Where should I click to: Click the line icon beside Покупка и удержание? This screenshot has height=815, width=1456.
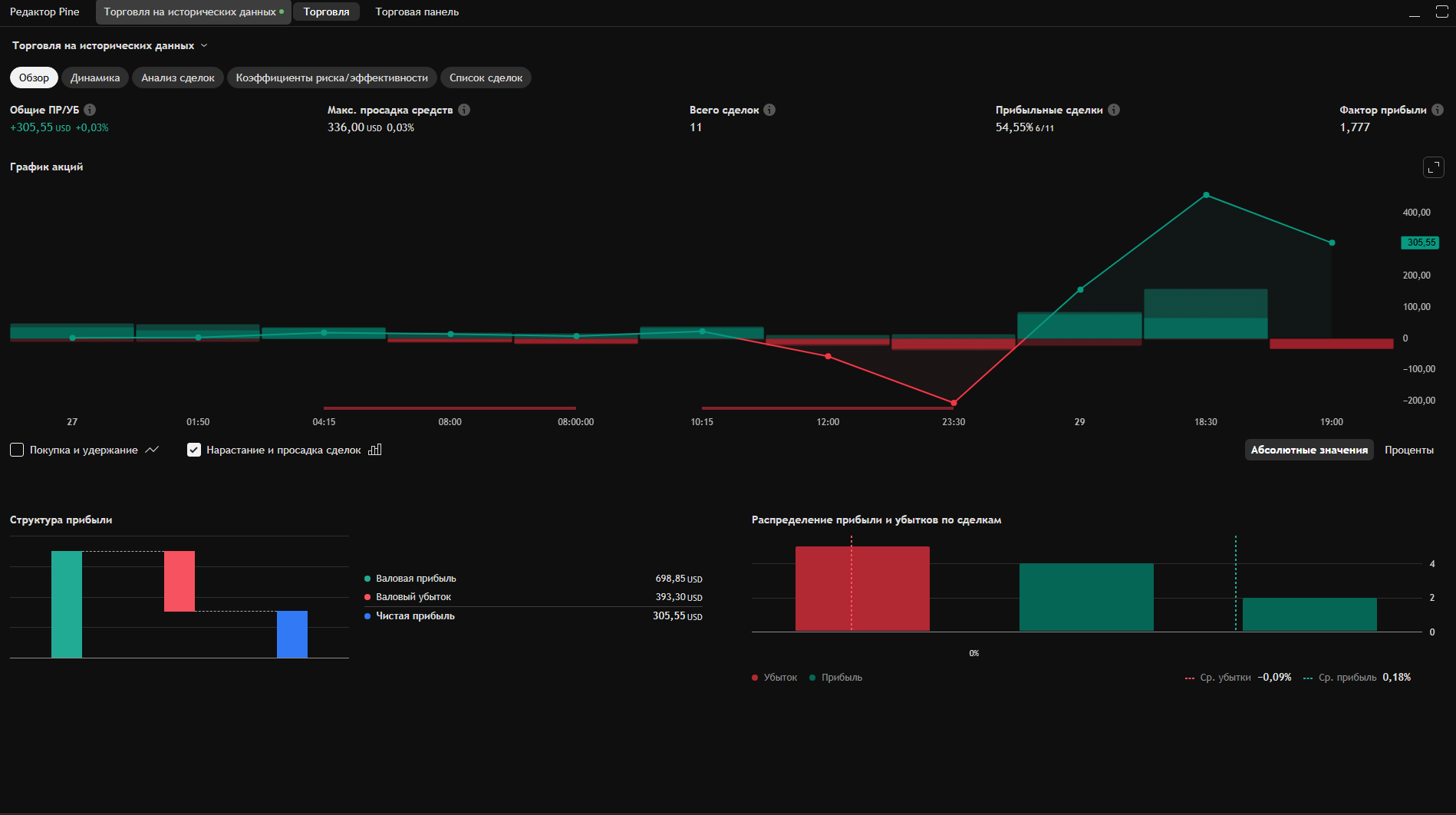click(x=152, y=450)
